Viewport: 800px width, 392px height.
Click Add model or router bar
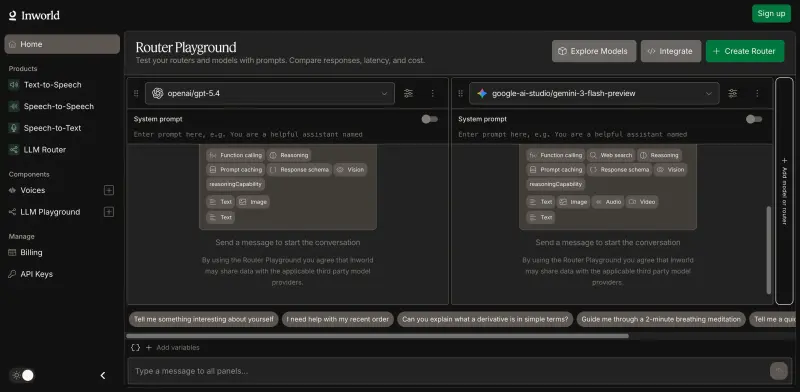point(784,191)
